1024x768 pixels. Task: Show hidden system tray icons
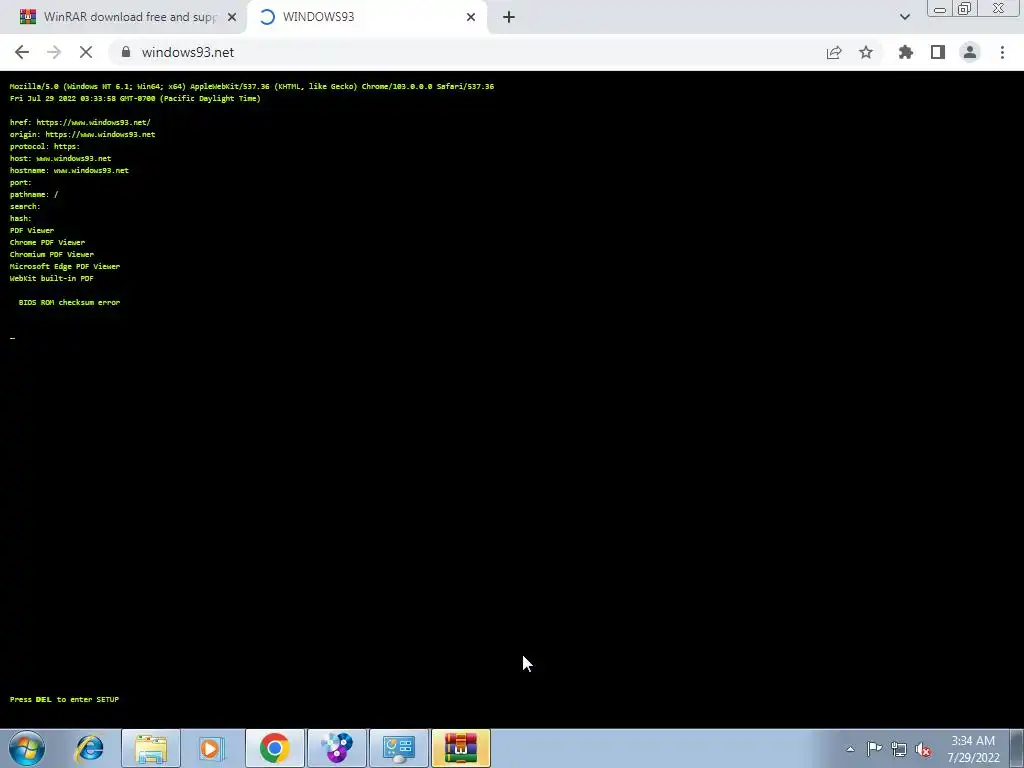(x=850, y=749)
